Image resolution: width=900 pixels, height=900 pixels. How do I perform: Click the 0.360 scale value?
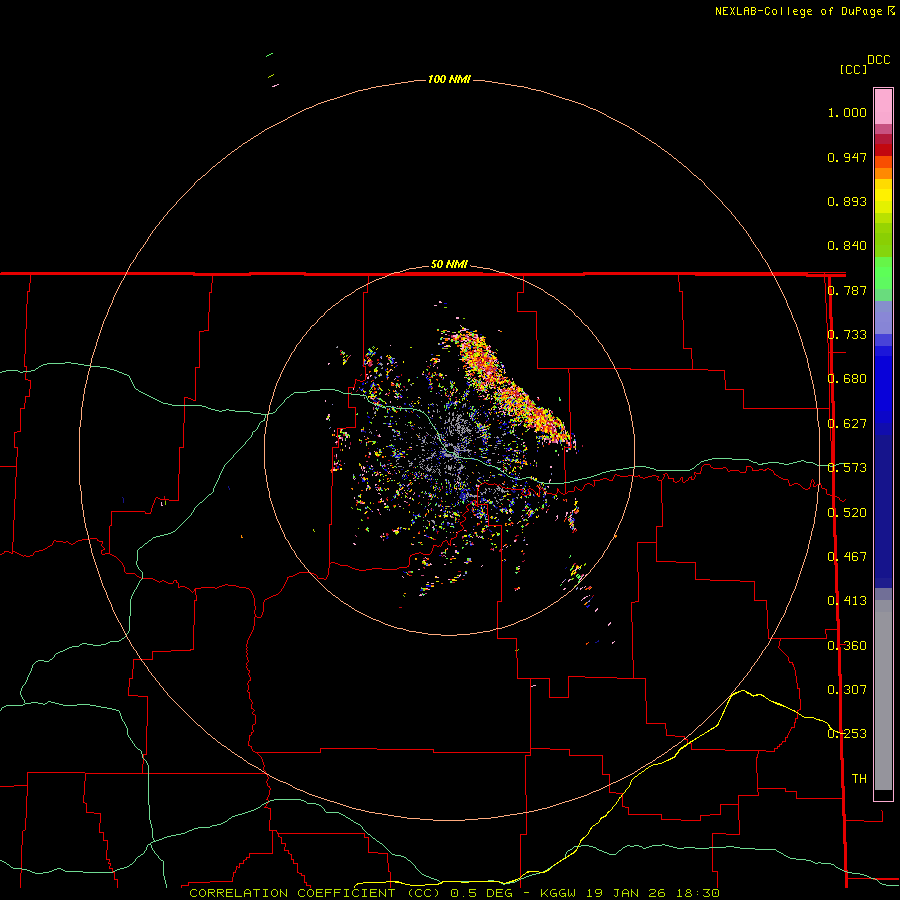(x=847, y=646)
